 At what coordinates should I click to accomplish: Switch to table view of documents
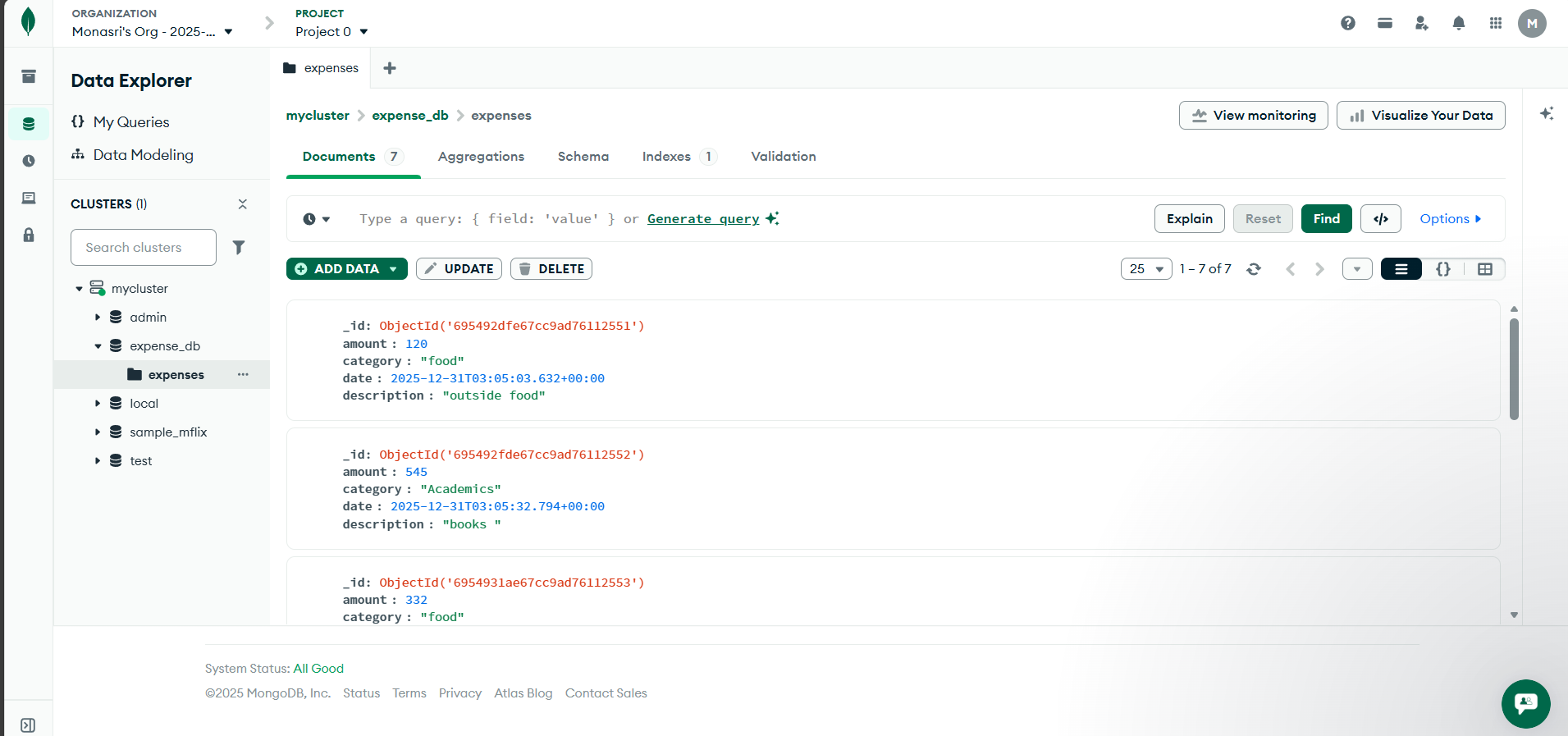1485,269
